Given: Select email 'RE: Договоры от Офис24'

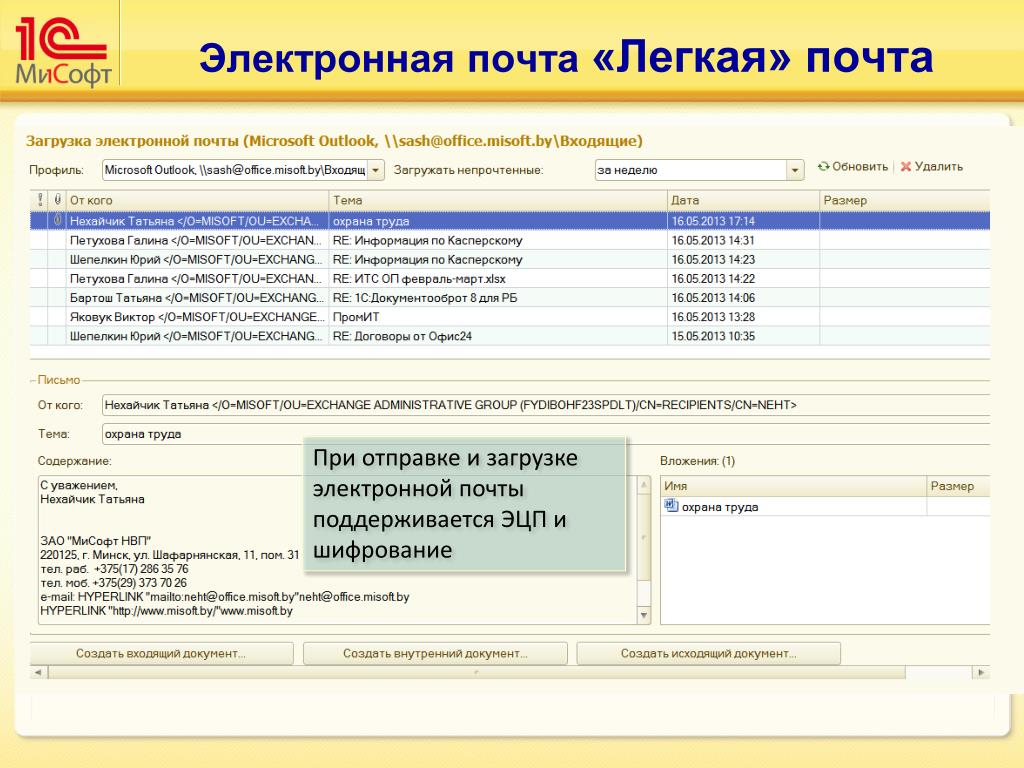Looking at the screenshot, I should pos(509,336).
